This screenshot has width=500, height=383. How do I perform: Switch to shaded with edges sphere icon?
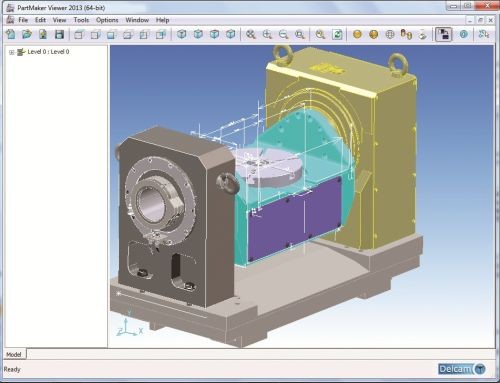point(373,34)
